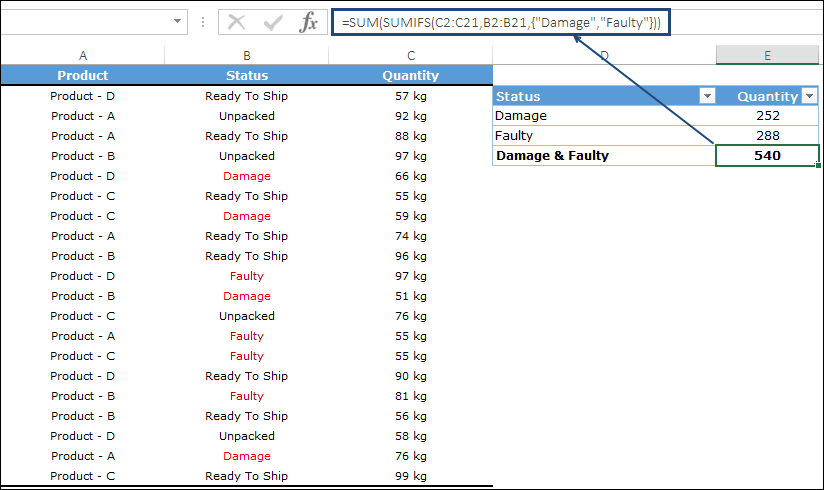Viewport: 824px width, 490px height.
Task: Click Unpacked status in the 58 kg row
Action: point(246,435)
